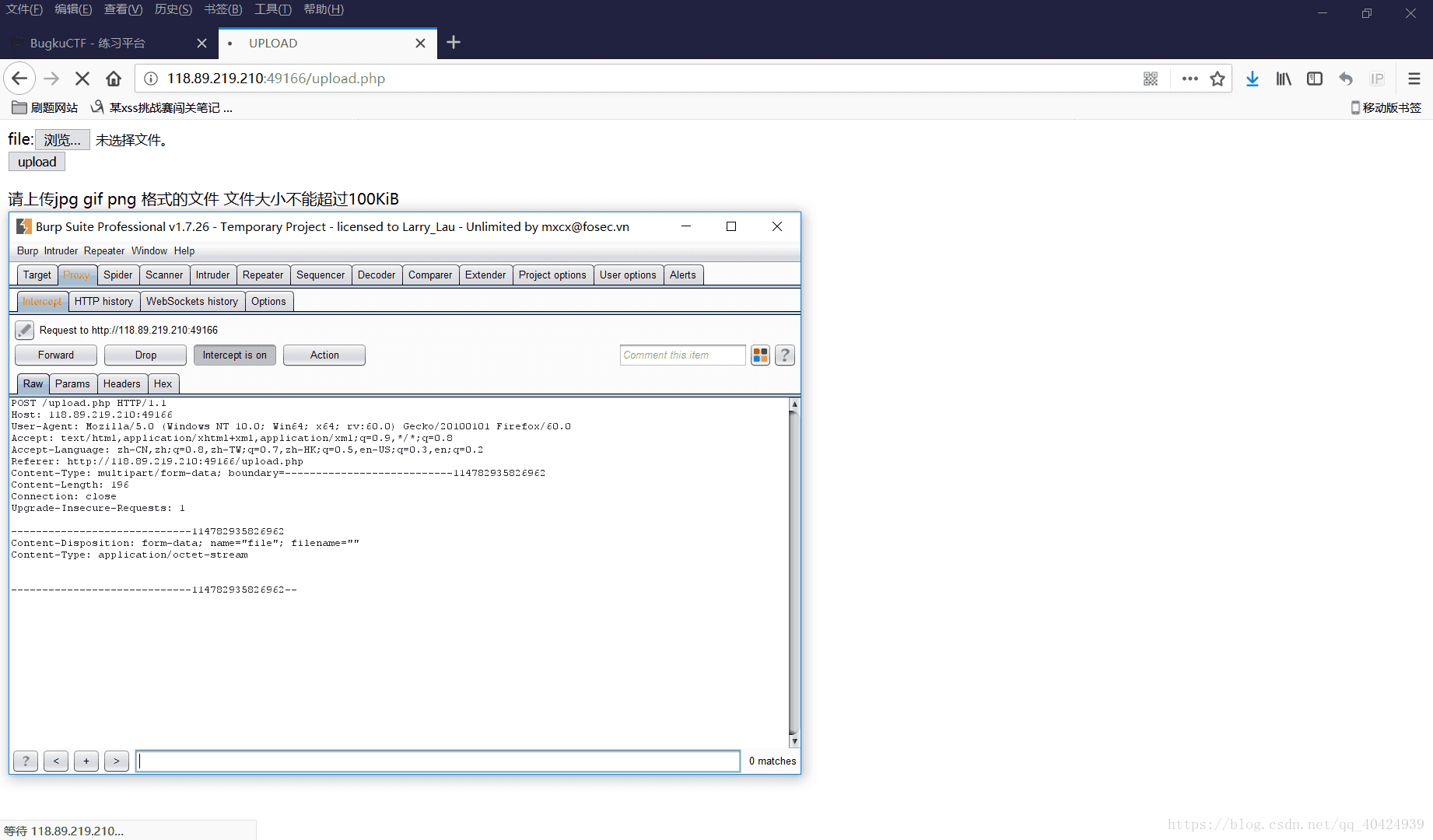The width and height of the screenshot is (1433, 840).
Task: Open Burp's intercept help question-mark icon
Action: click(x=785, y=355)
